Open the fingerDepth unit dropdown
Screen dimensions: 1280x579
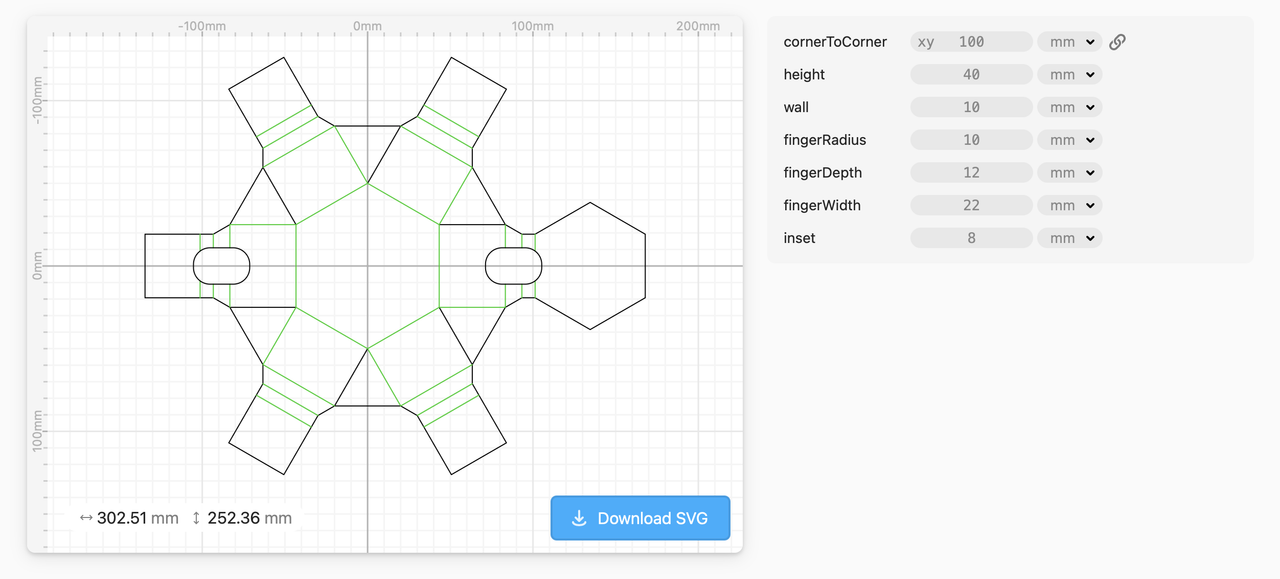coord(1069,172)
